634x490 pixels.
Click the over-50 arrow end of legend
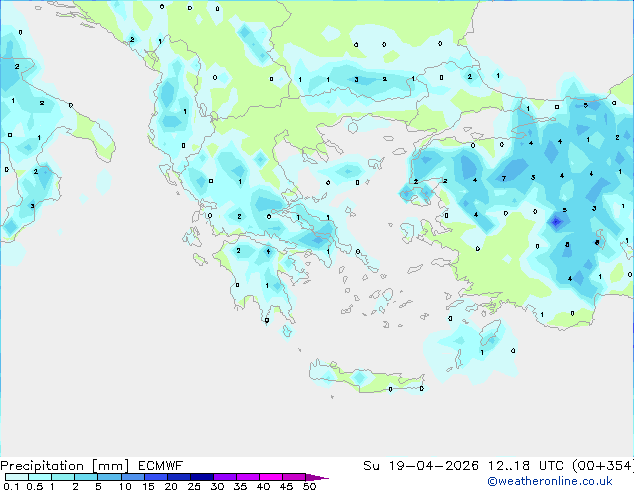click(317, 477)
